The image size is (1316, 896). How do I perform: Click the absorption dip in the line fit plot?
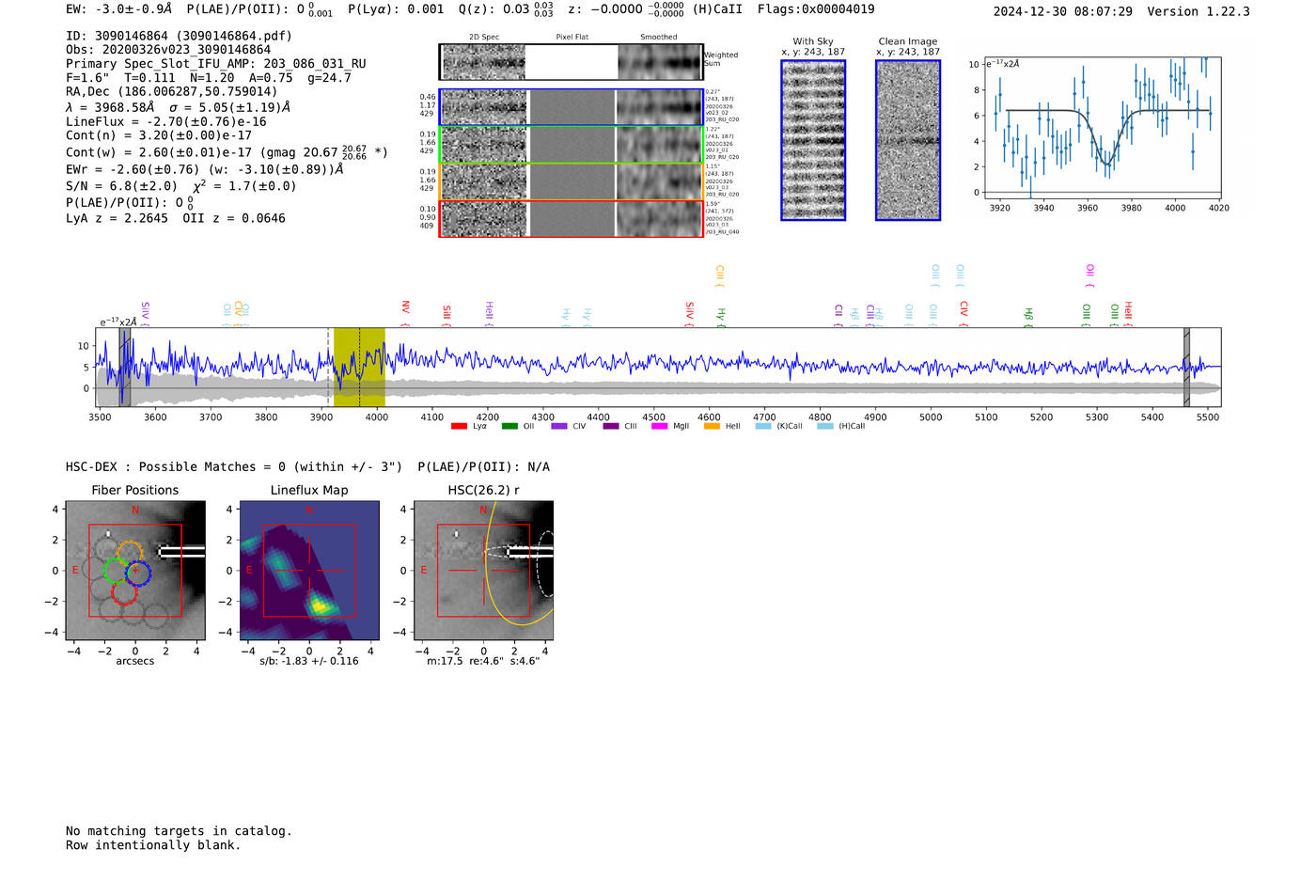tap(1107, 163)
